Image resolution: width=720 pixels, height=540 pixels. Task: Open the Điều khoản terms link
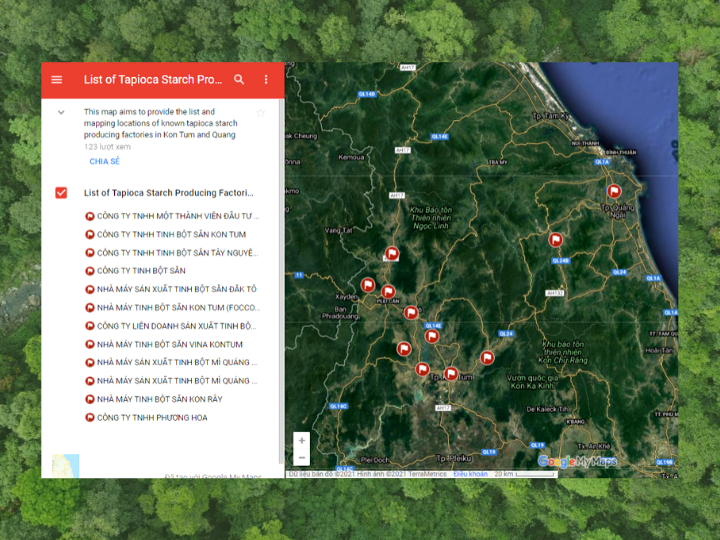point(470,474)
